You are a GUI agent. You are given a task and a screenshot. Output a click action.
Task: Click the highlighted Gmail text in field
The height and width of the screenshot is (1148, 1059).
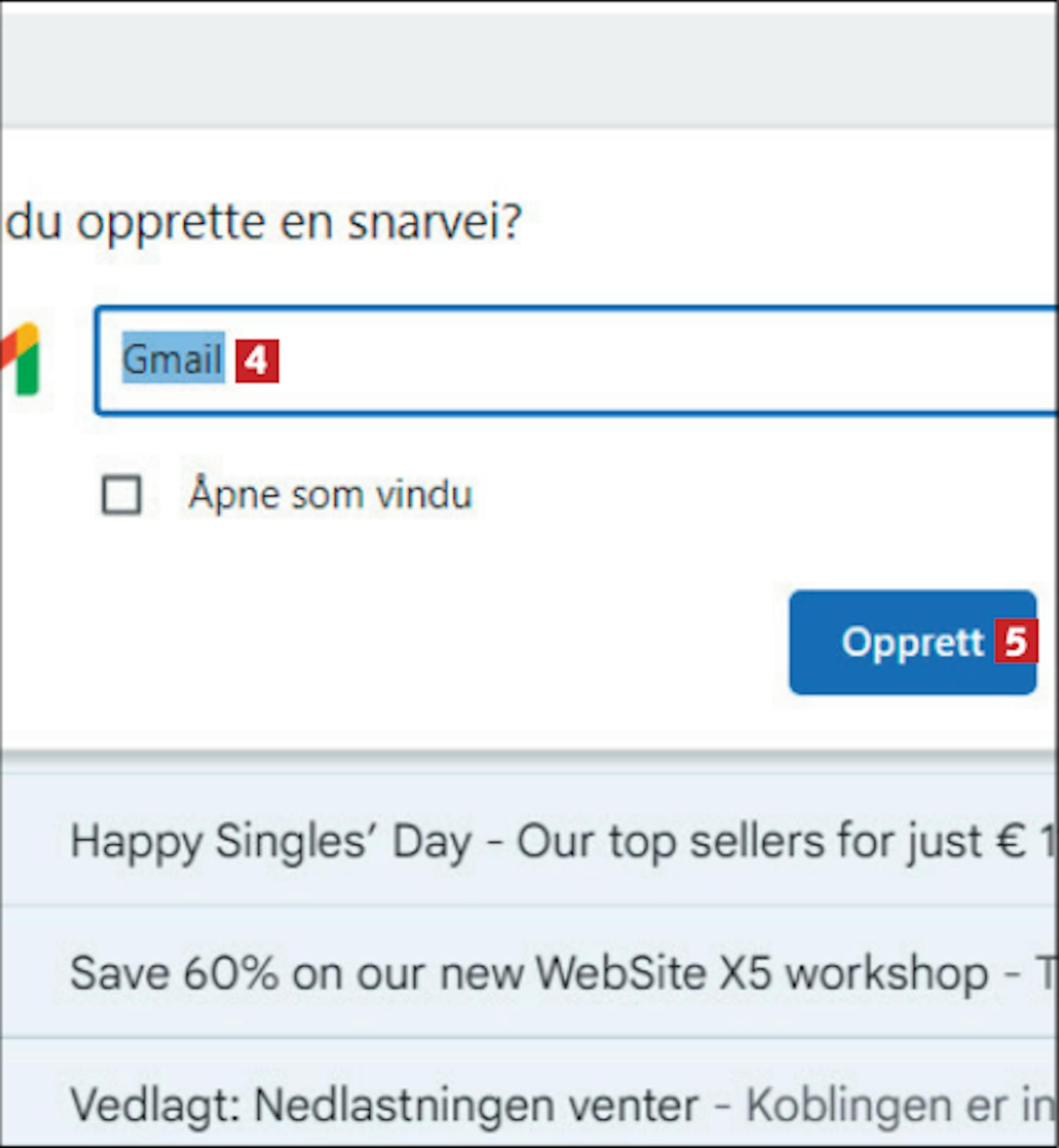[x=173, y=359]
